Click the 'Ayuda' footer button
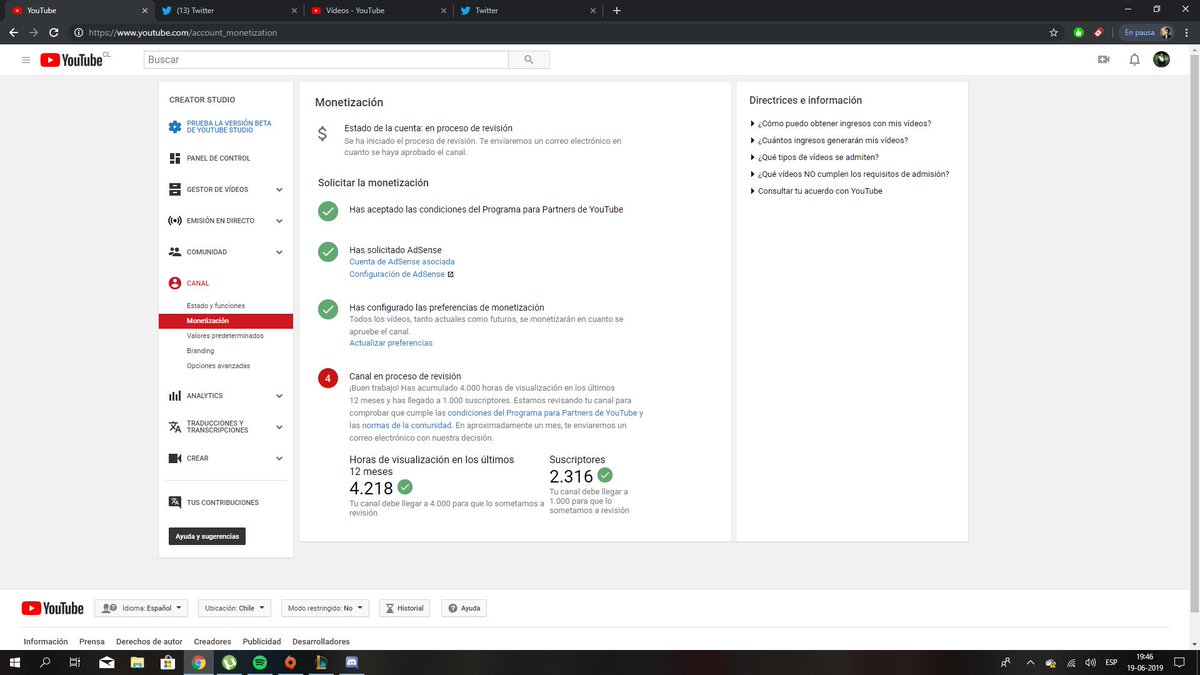 [x=464, y=608]
